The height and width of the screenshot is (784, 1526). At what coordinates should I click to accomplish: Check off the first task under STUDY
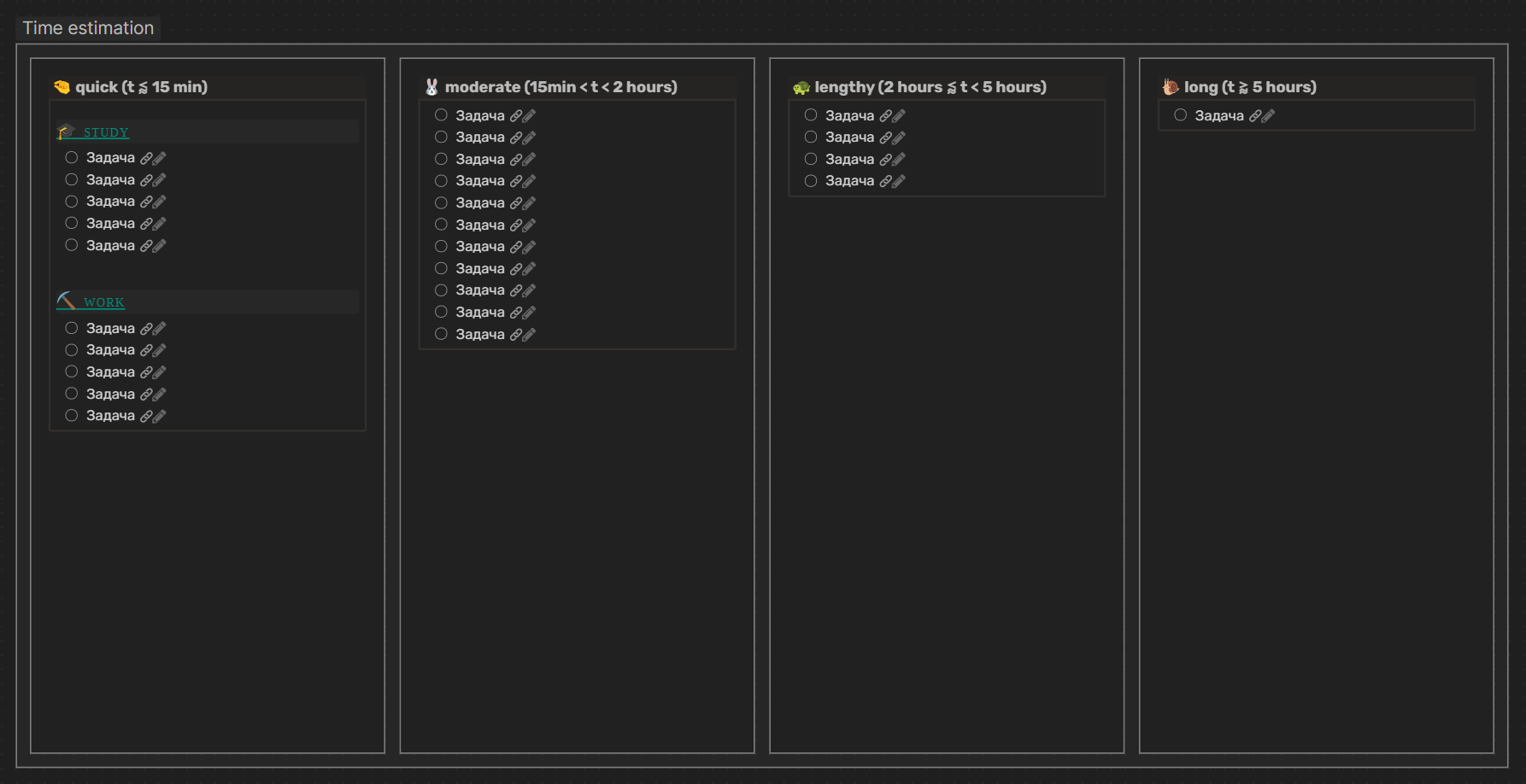coord(72,158)
